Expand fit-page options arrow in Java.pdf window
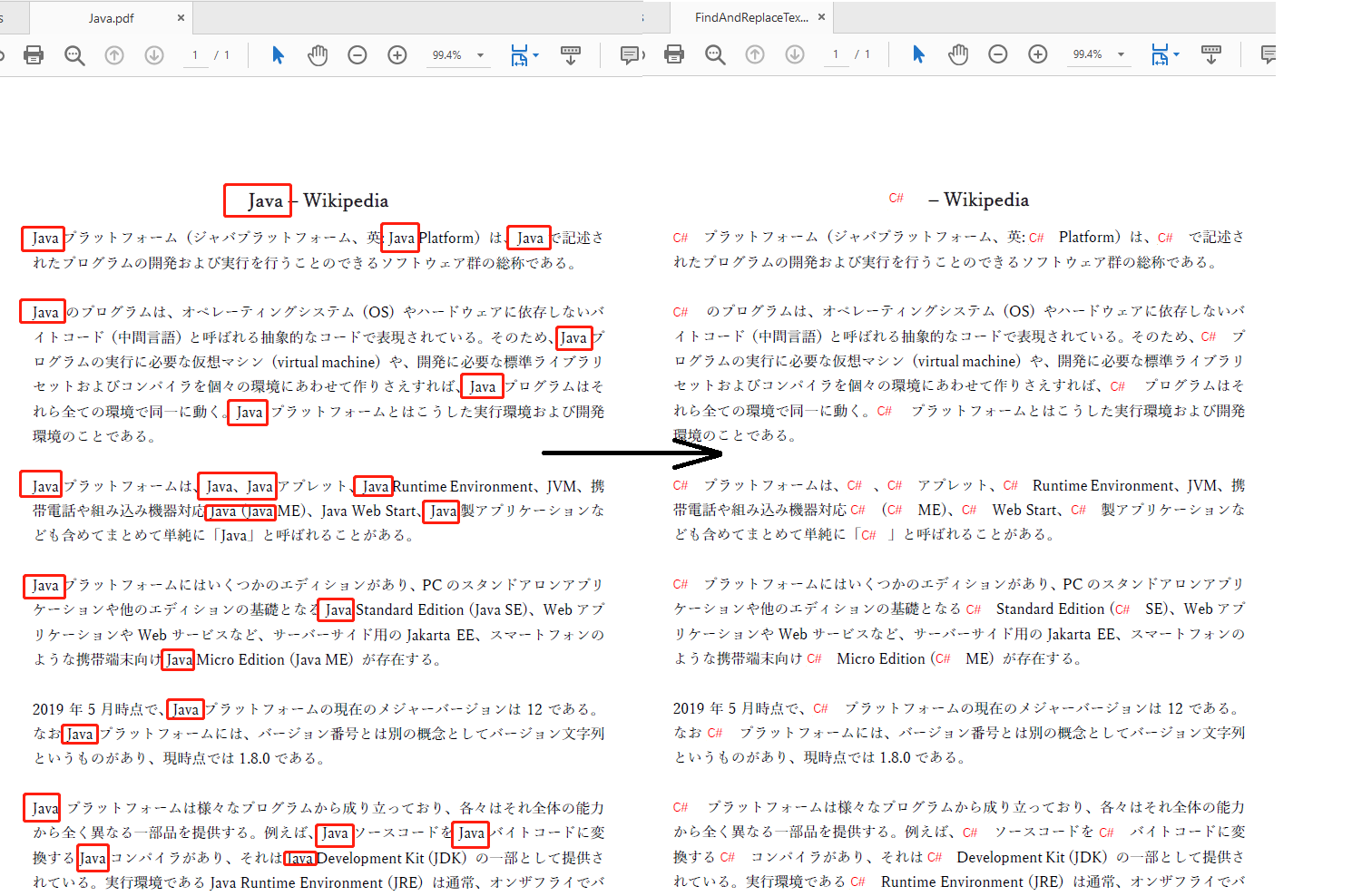 536,55
